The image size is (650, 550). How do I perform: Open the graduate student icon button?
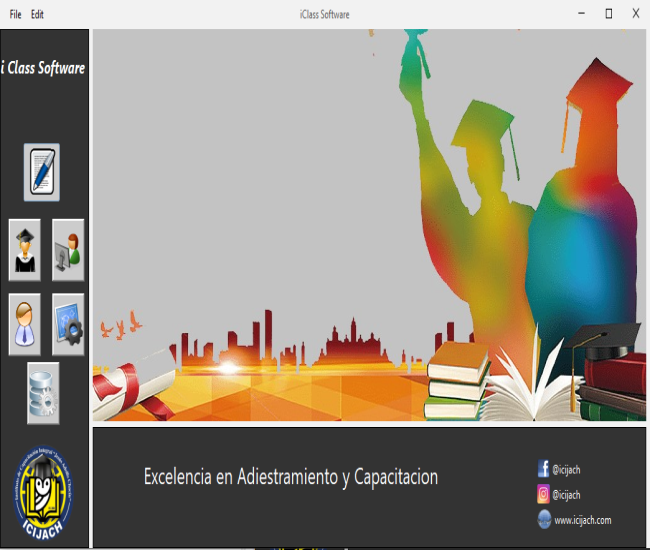(x=25, y=249)
